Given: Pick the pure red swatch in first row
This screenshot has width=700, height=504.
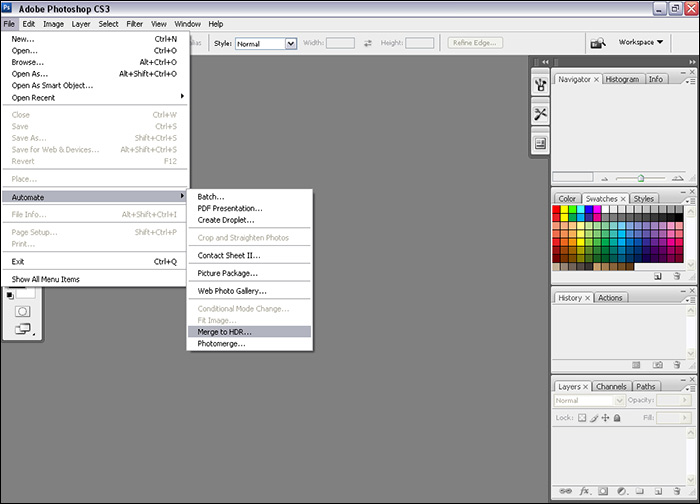Looking at the screenshot, I should point(556,209).
